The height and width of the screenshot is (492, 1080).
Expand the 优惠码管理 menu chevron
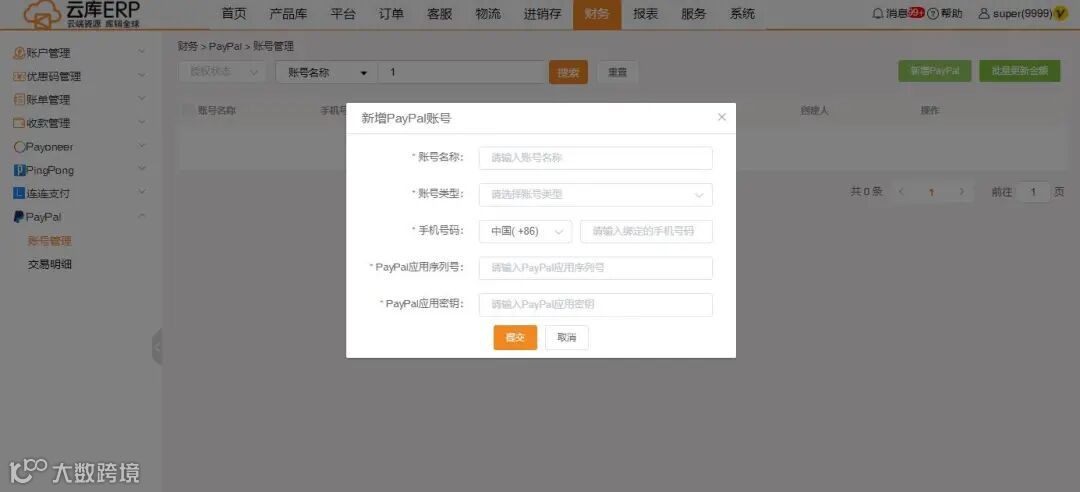[x=141, y=76]
